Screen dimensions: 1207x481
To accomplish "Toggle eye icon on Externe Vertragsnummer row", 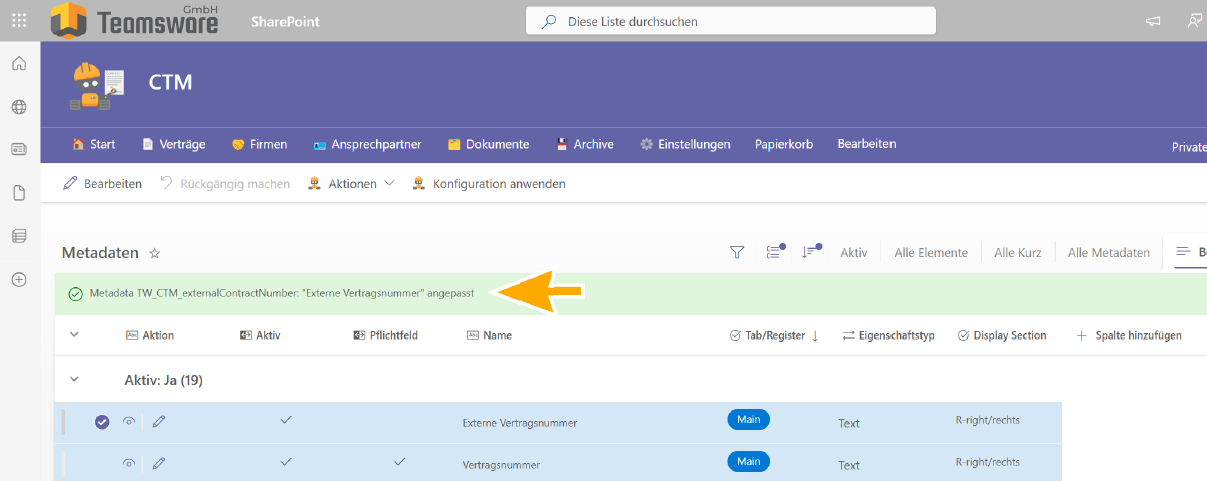I will coord(129,422).
